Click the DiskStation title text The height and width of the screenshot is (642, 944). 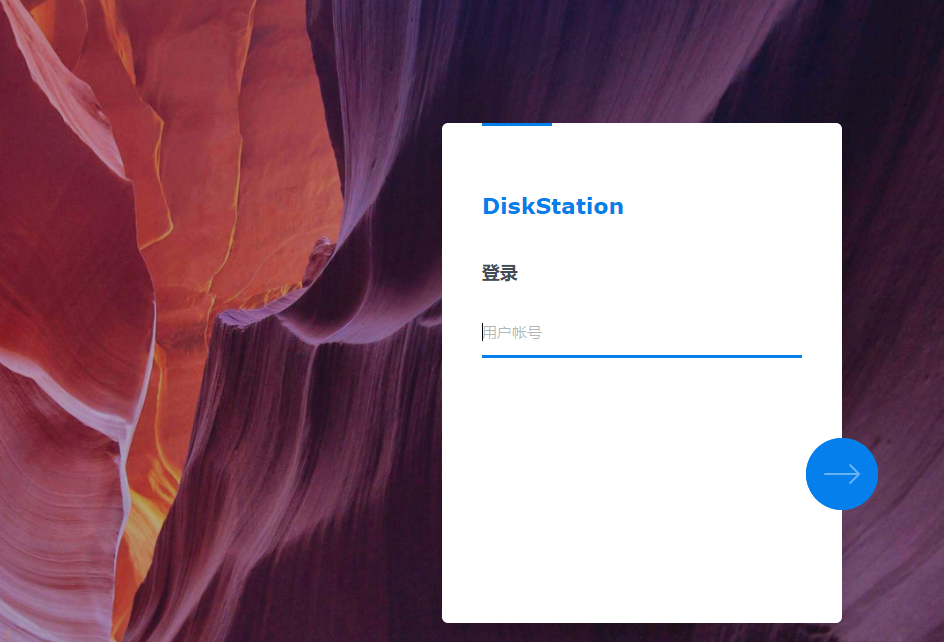[x=553, y=207]
